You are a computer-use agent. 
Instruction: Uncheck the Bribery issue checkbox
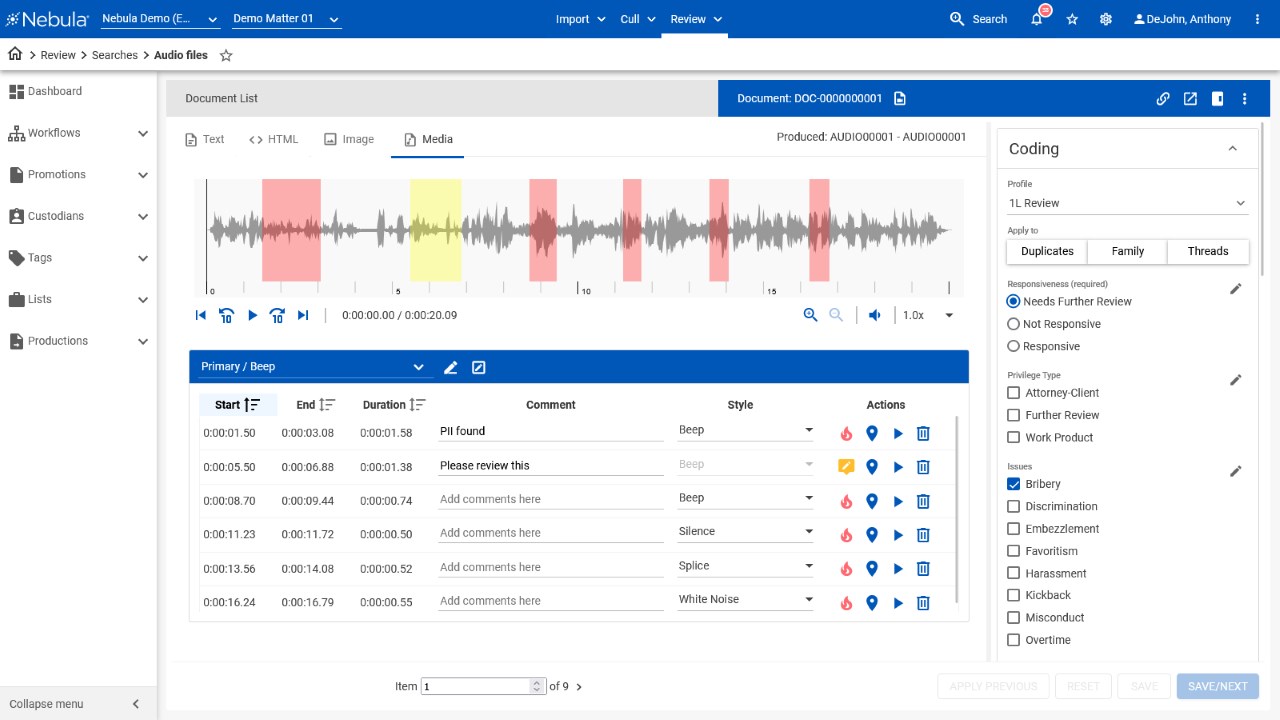(x=1014, y=484)
